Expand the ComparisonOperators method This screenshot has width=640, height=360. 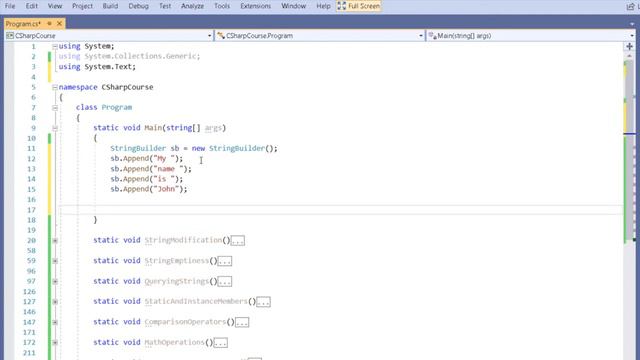55,322
